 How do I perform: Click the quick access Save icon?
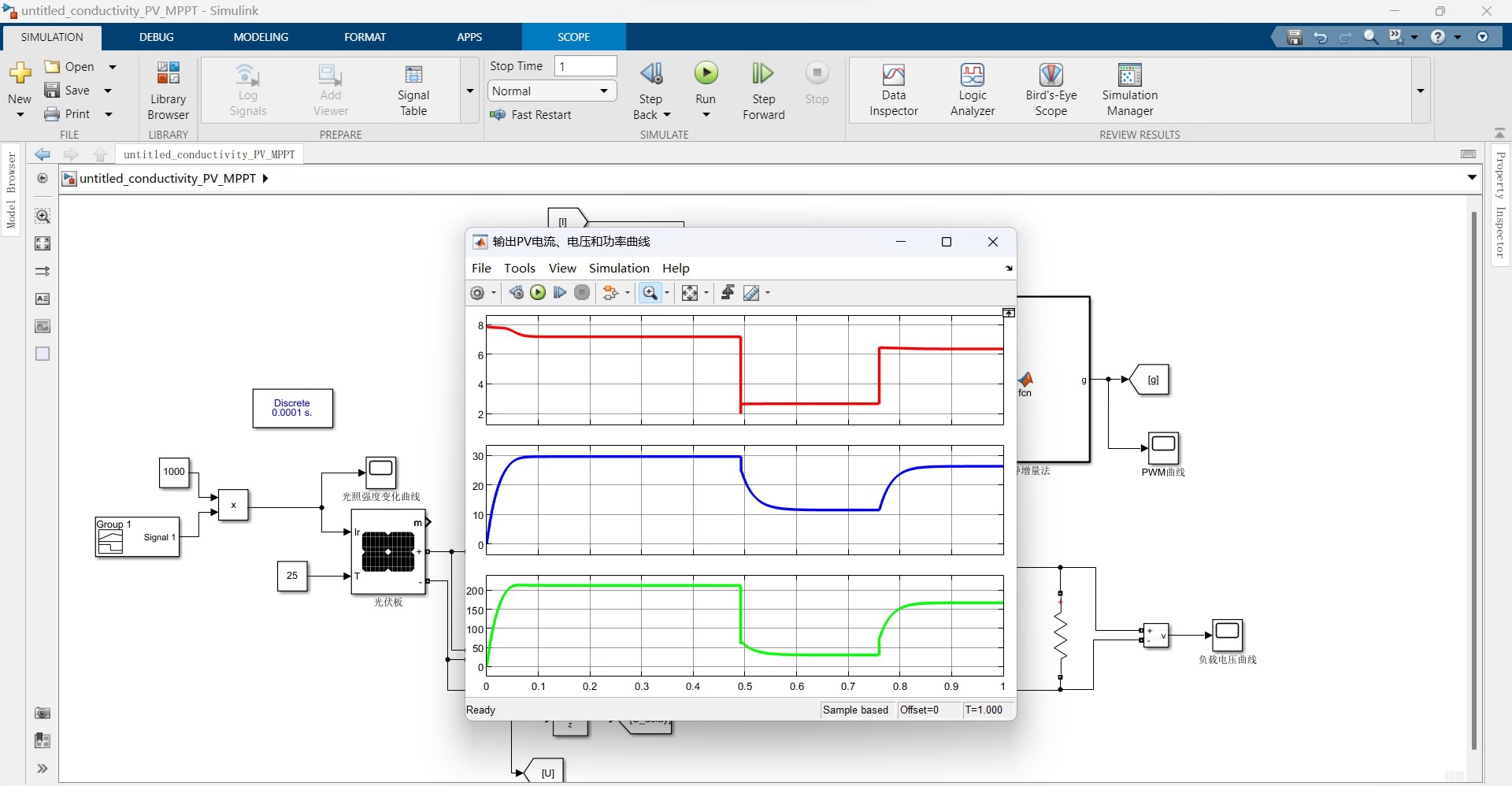pyautogui.click(x=1294, y=37)
